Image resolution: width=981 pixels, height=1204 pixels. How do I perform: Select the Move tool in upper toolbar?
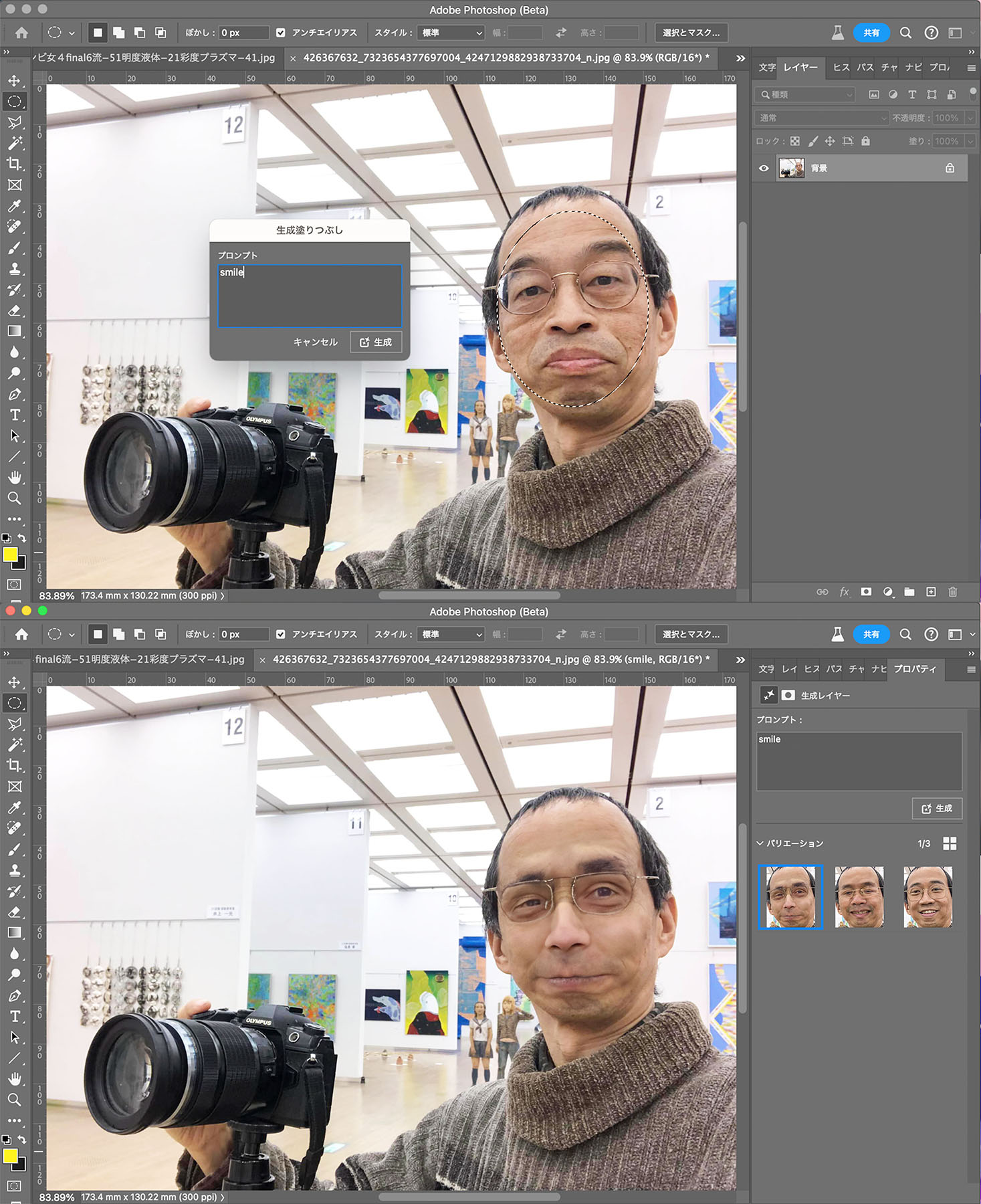point(14,81)
